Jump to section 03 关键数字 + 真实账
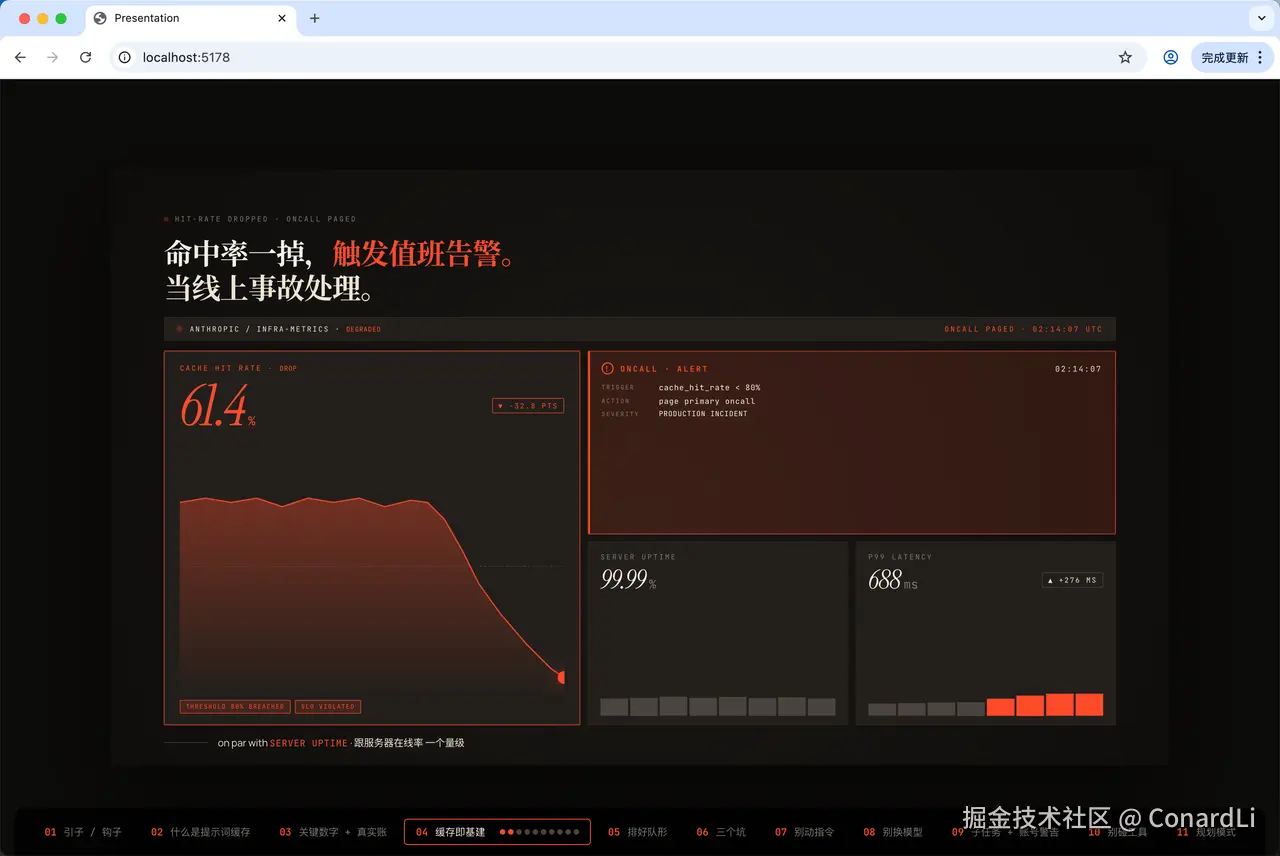This screenshot has width=1280, height=856. click(x=333, y=832)
